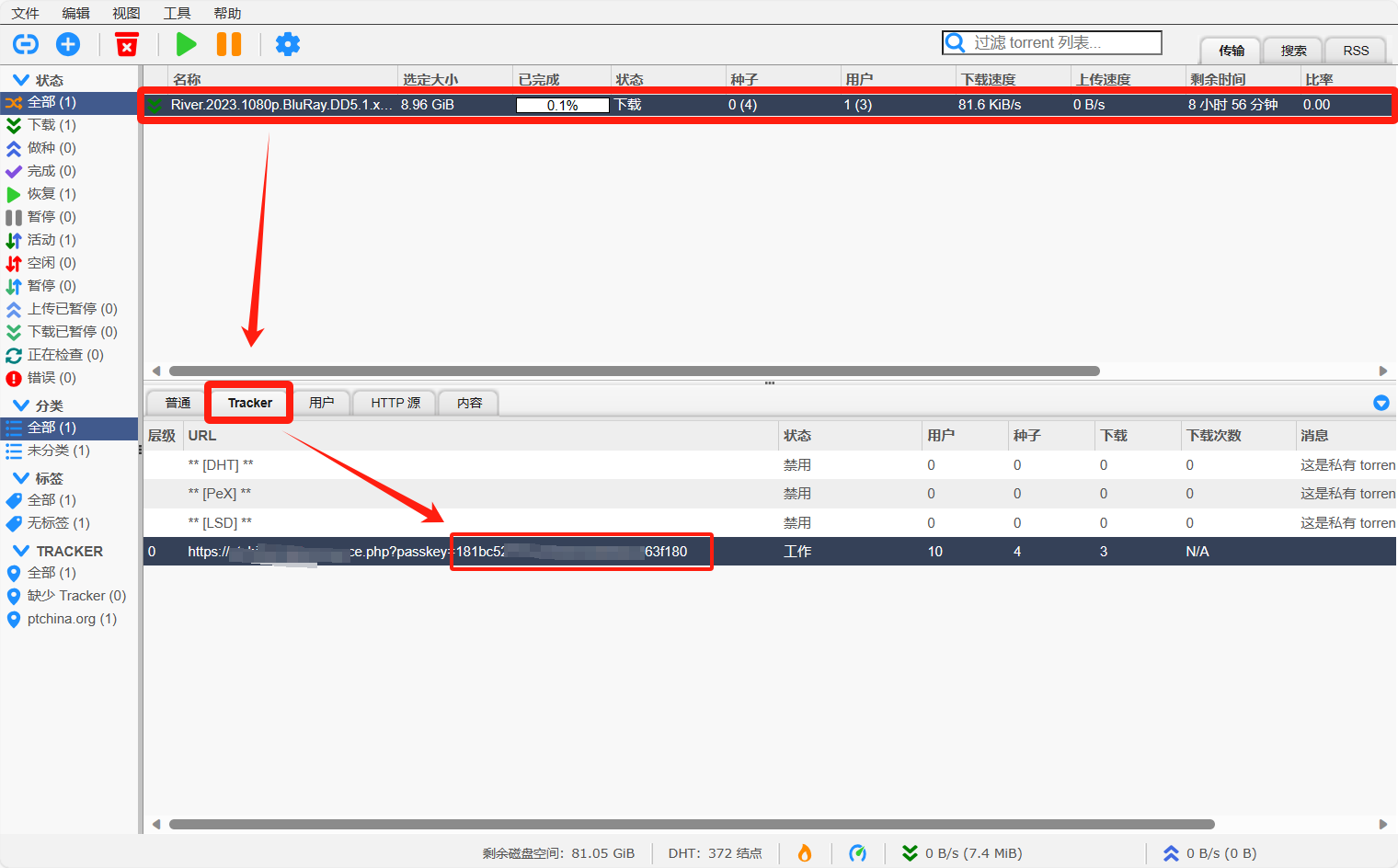Click the red delete torrent icon
The height and width of the screenshot is (868, 1398).
(127, 44)
